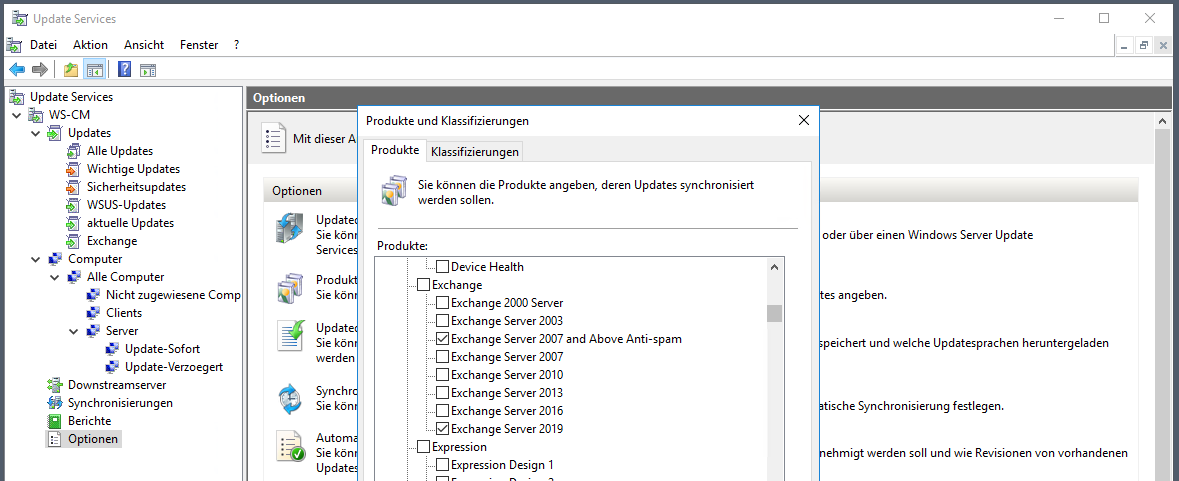Uncheck Exchange Server 2007 and Above Anti-spam
The width and height of the screenshot is (1179, 481).
point(442,339)
